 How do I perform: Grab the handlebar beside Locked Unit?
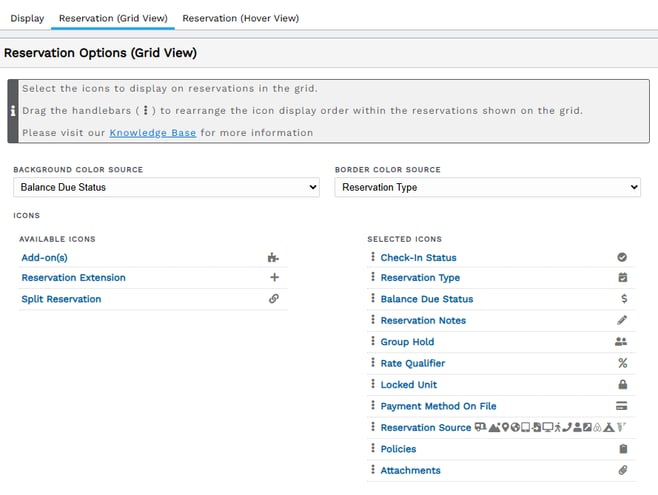click(x=373, y=383)
